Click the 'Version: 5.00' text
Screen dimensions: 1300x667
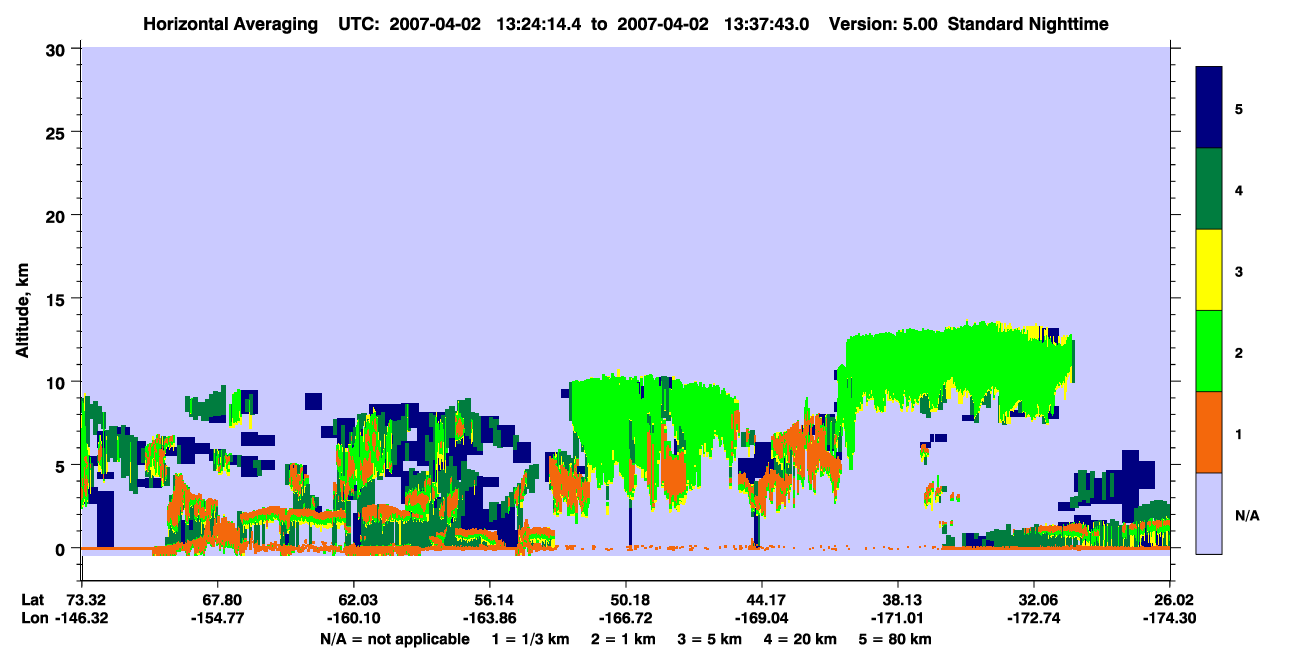pos(883,23)
